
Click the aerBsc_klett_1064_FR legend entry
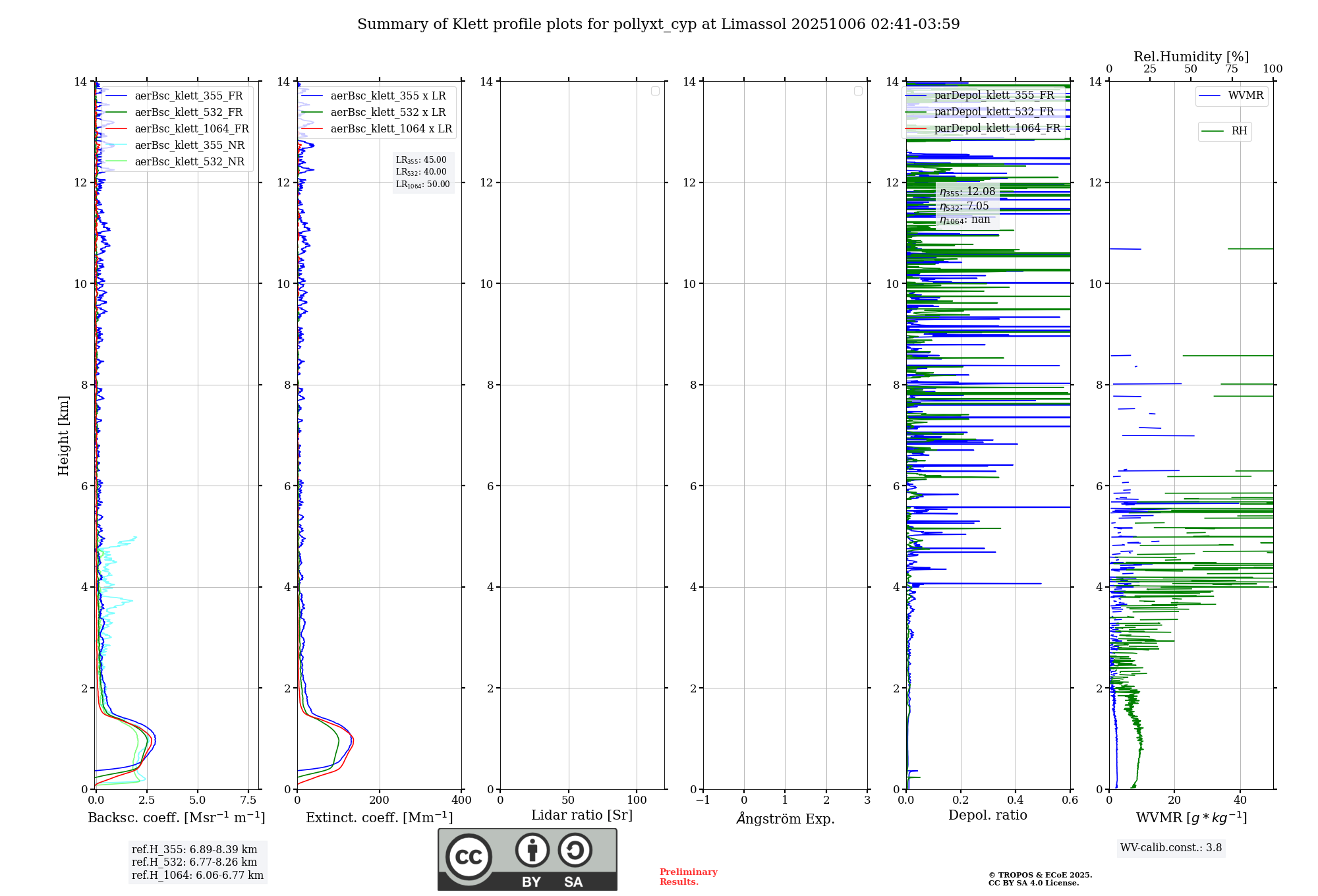pos(191,129)
